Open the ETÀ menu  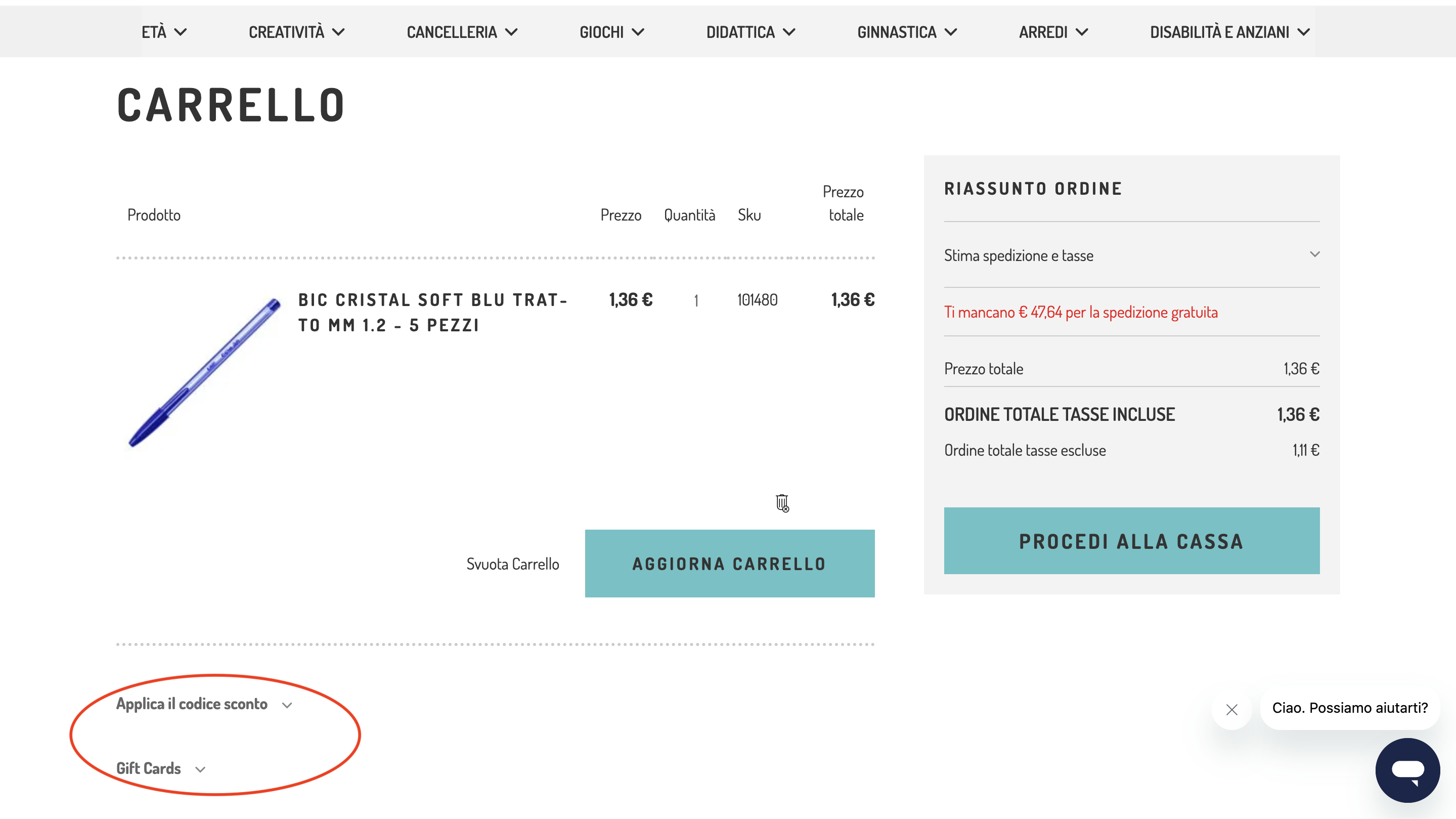(164, 32)
